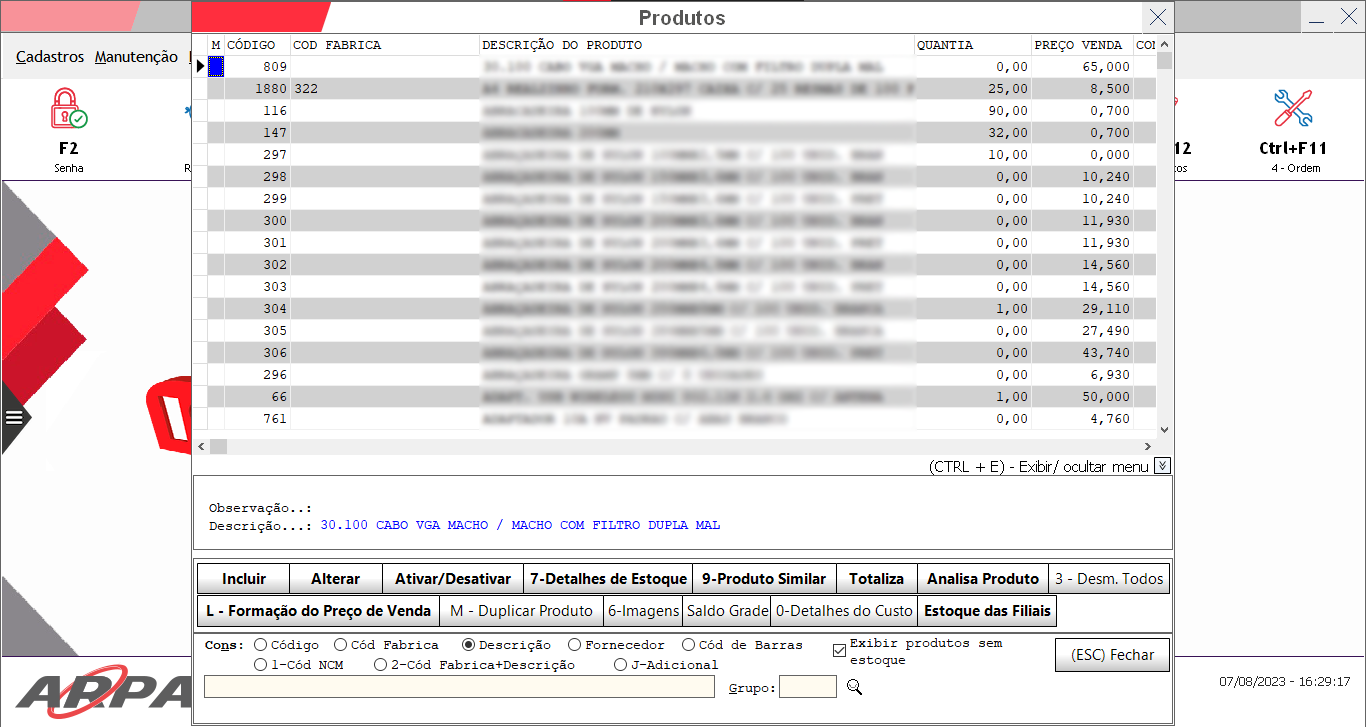Image resolution: width=1366 pixels, height=727 pixels.
Task: Open L - Formação do Preço de Venda
Action: click(318, 611)
